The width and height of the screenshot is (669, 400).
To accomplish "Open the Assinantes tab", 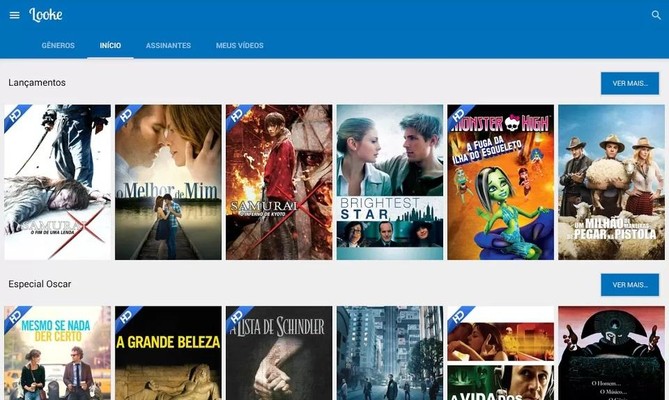I will coord(169,45).
